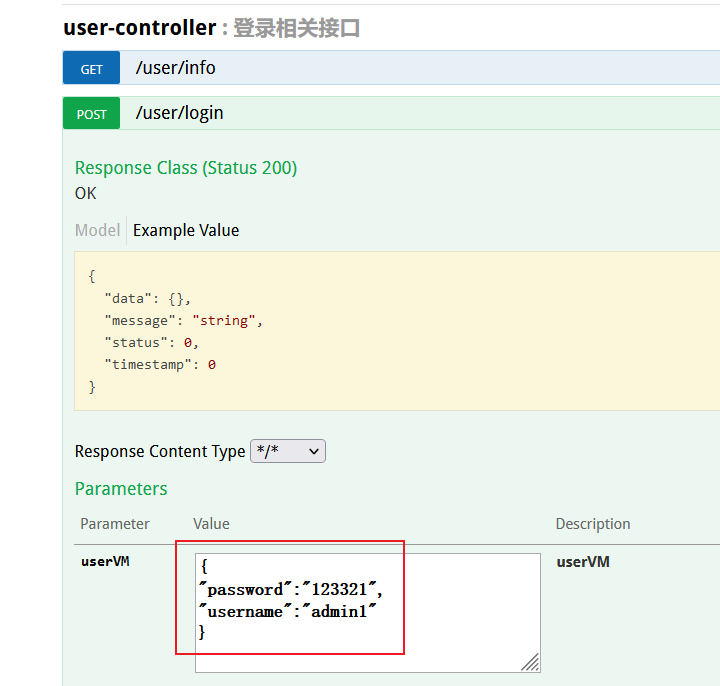Collapse the /user/login endpoint path
This screenshot has width=720, height=686.
[180, 114]
